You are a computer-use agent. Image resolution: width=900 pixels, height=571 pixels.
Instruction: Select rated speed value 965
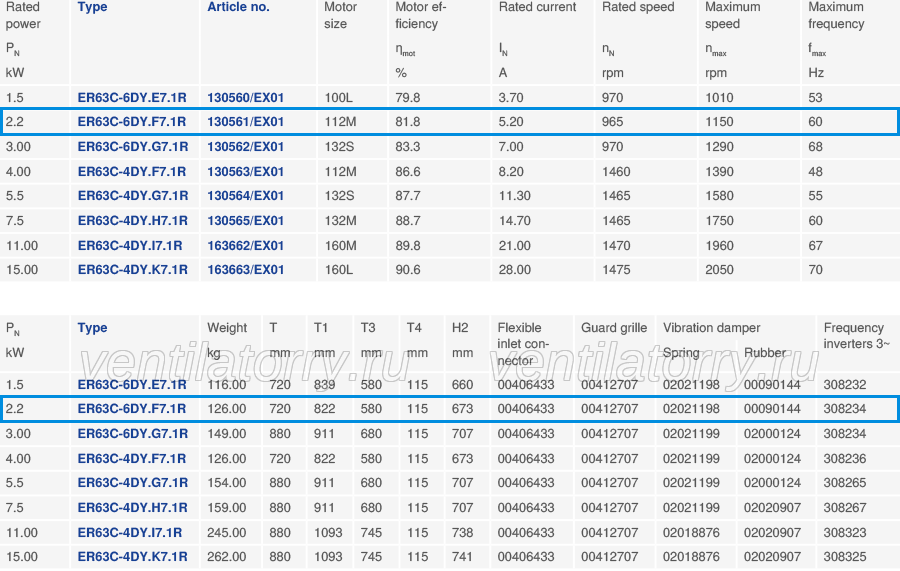pyautogui.click(x=612, y=122)
